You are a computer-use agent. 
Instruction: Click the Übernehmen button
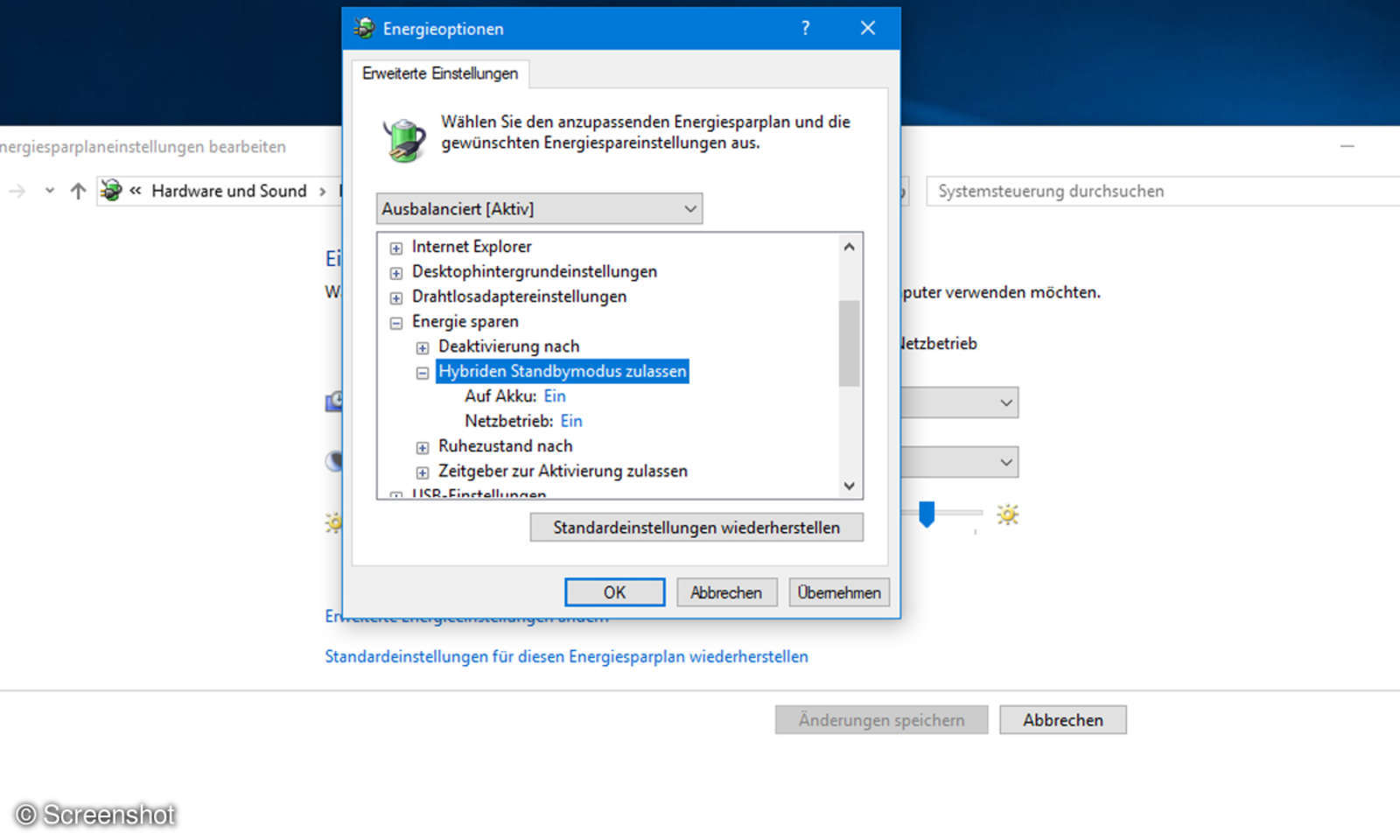point(838,592)
